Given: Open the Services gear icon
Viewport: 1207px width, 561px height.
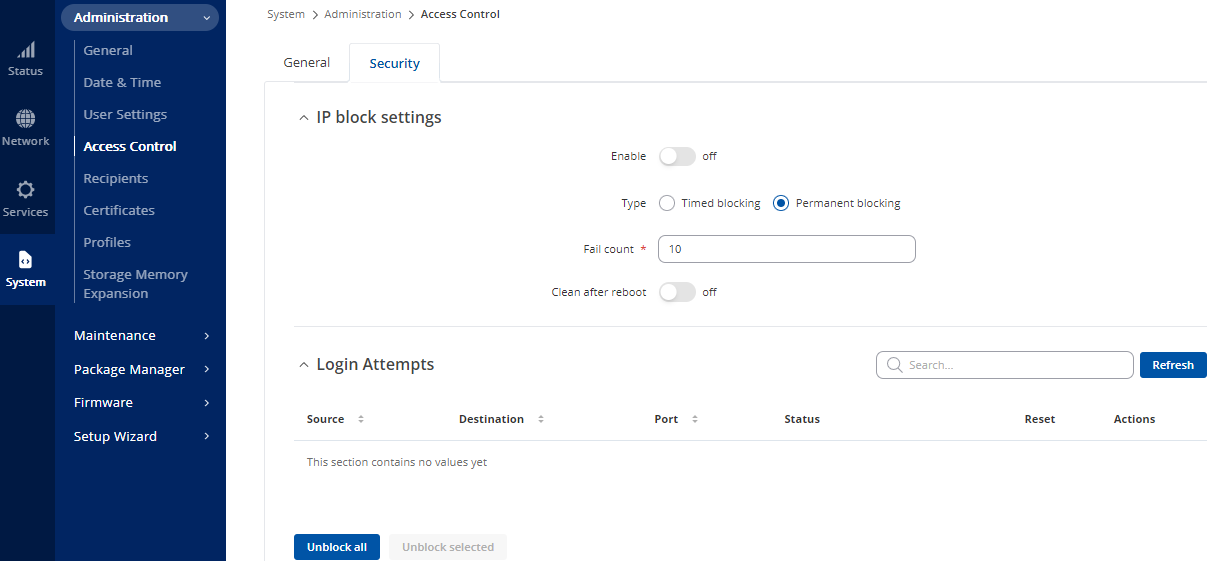Looking at the screenshot, I should (x=26, y=190).
